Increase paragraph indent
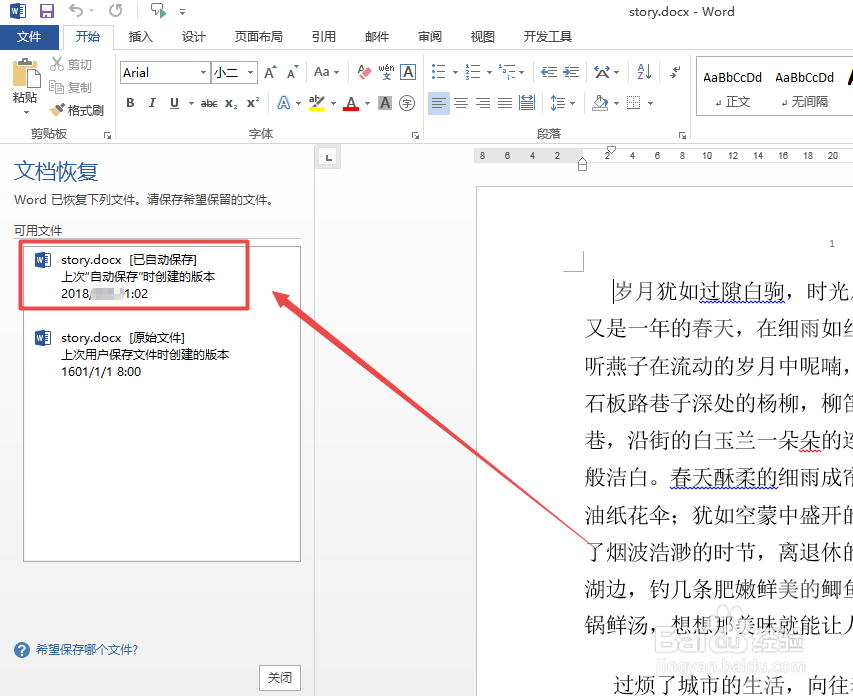 tap(571, 72)
